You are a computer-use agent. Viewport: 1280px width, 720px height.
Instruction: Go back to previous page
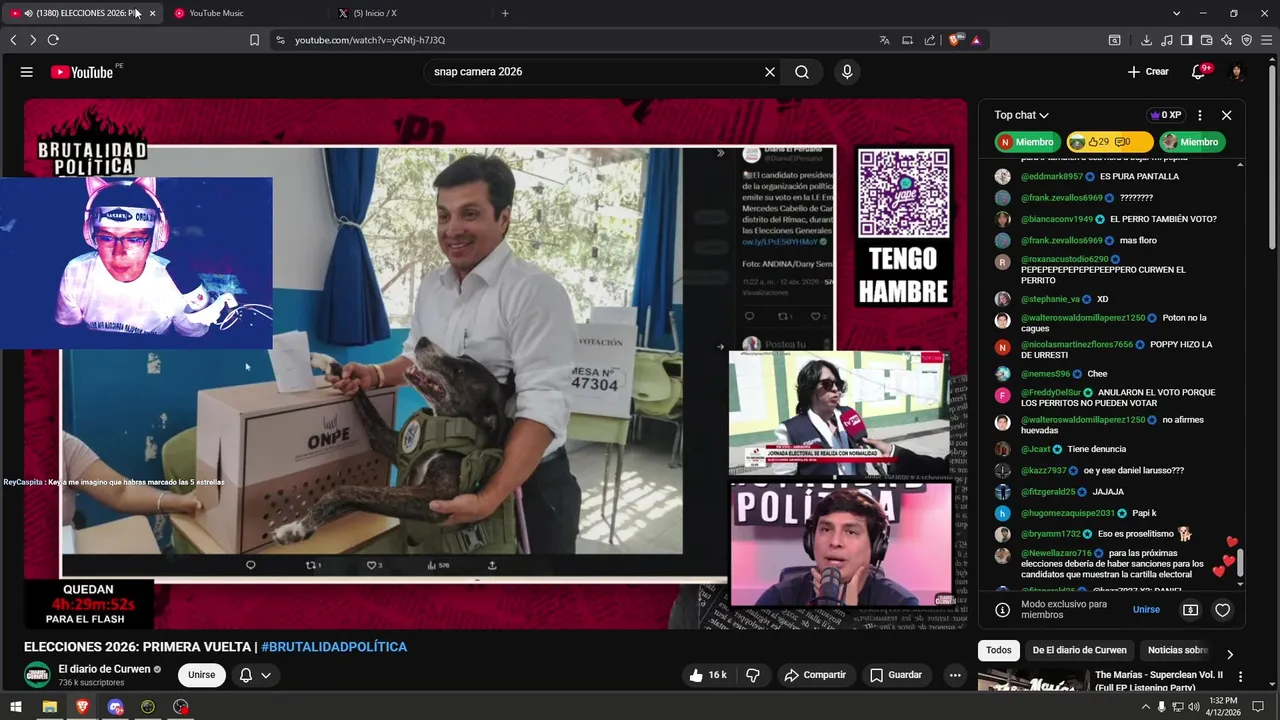(13, 40)
